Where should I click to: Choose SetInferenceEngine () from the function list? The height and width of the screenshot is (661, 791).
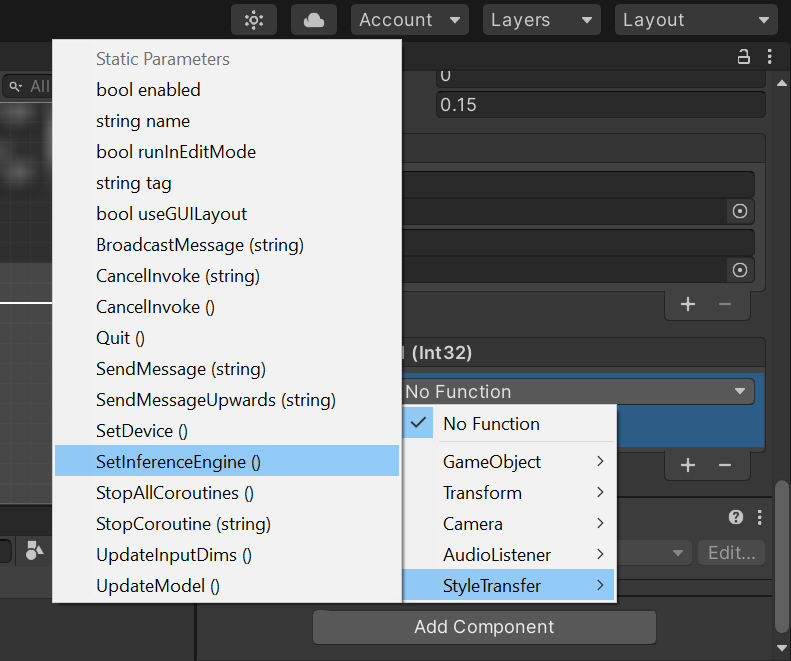point(178,462)
